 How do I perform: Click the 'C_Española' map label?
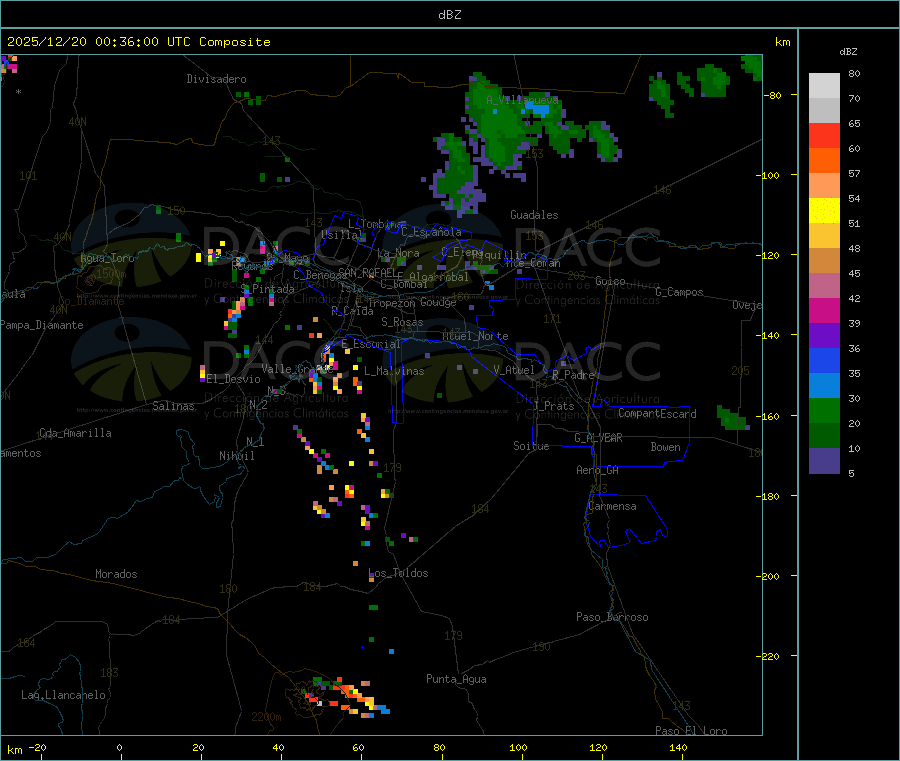(x=432, y=232)
